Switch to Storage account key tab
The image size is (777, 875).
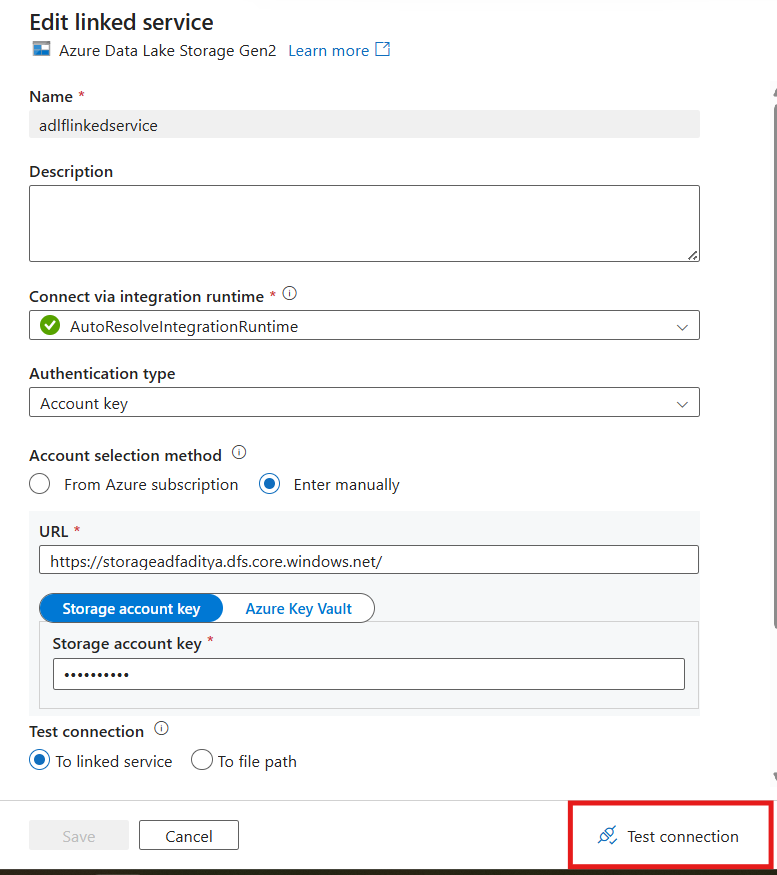pyautogui.click(x=131, y=608)
